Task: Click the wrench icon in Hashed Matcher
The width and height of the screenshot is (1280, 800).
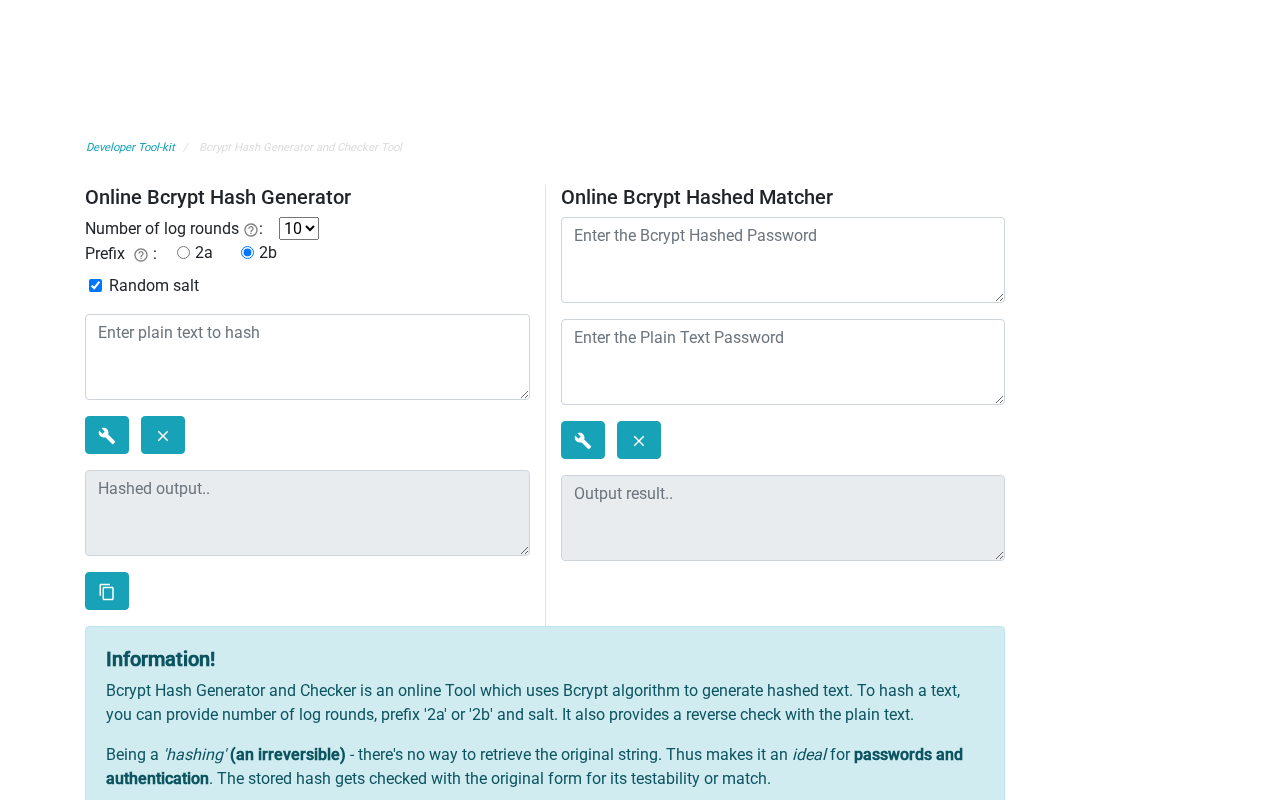Action: pyautogui.click(x=583, y=440)
